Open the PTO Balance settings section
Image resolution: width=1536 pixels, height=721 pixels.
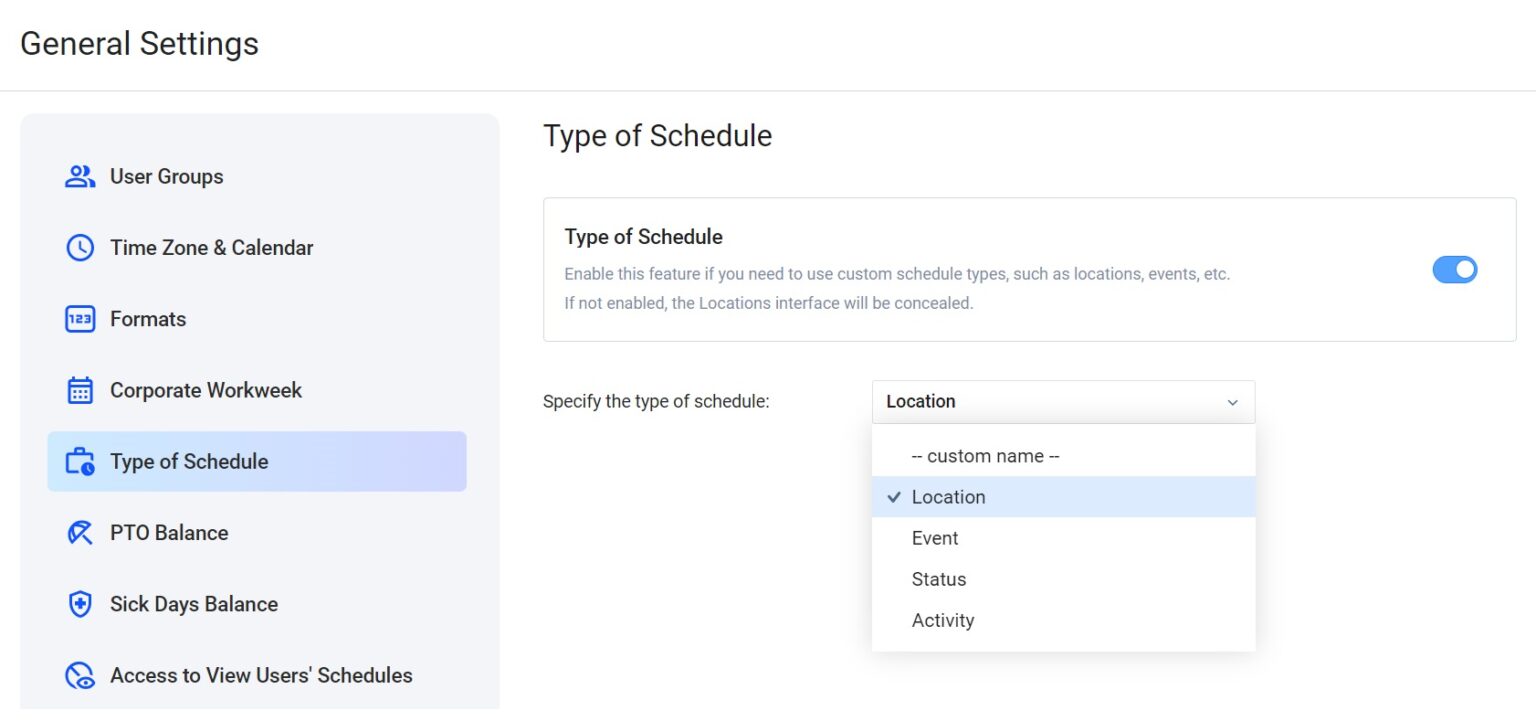coord(168,533)
